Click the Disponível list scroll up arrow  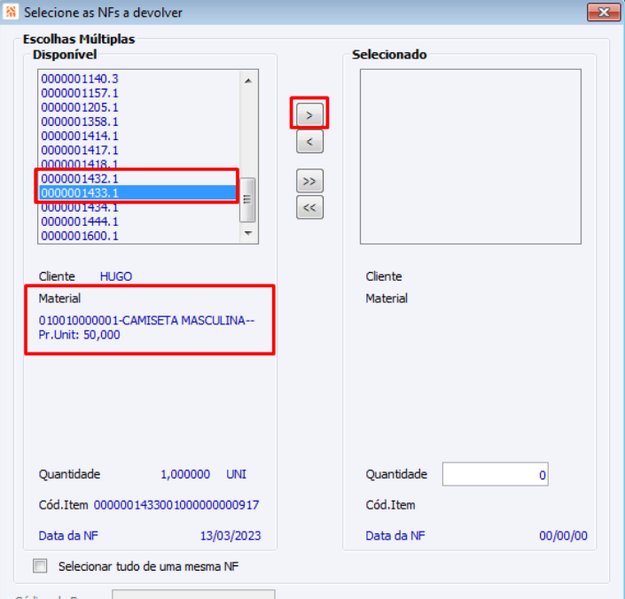tap(248, 81)
